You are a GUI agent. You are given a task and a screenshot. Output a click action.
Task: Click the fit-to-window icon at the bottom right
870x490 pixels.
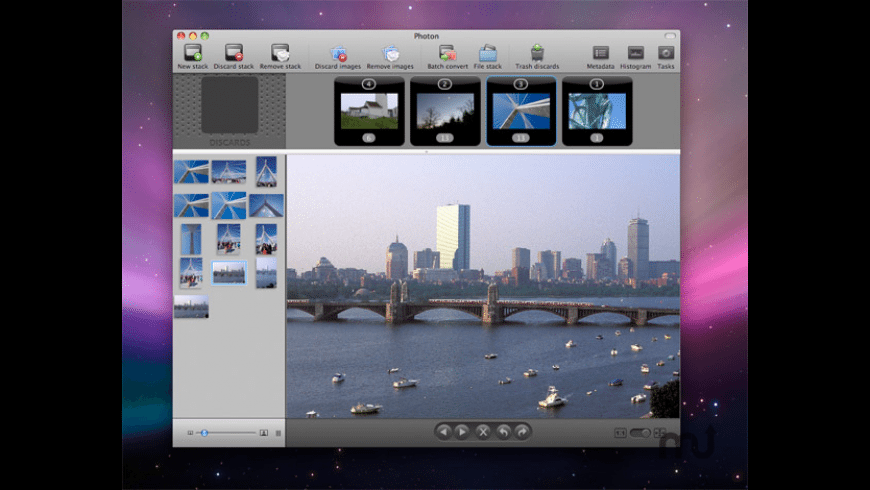(660, 433)
